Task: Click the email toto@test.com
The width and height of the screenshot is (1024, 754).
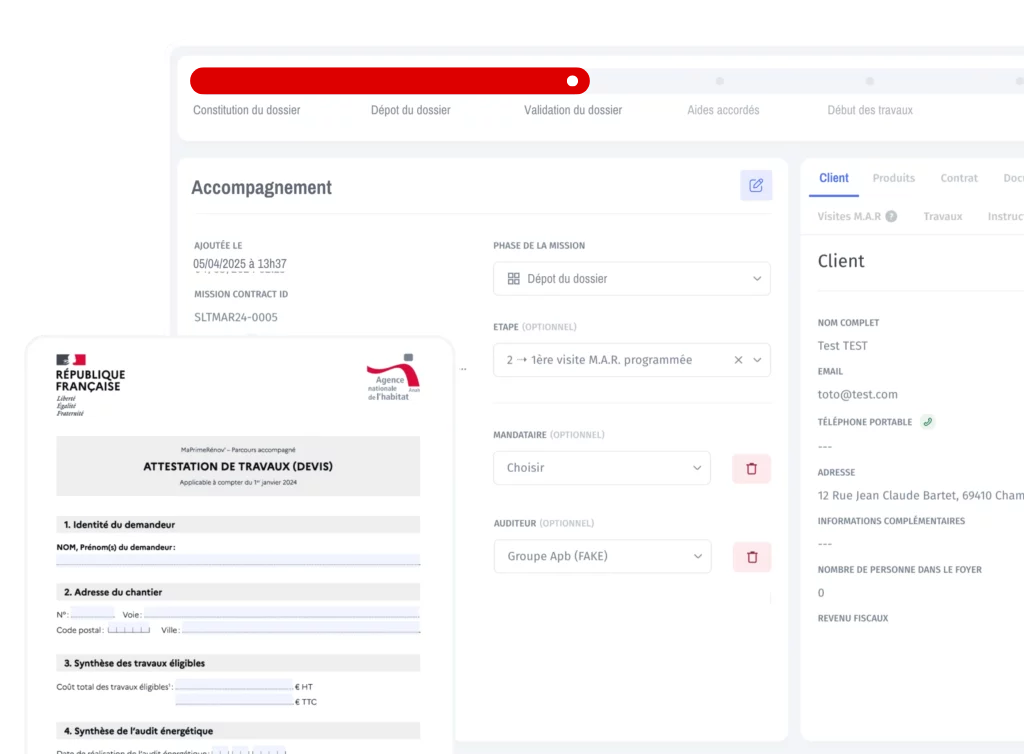Action: (x=857, y=394)
